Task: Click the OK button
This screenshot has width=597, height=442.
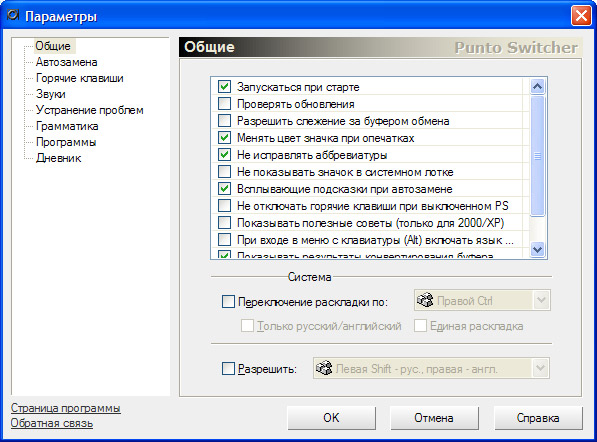Action: point(331,418)
